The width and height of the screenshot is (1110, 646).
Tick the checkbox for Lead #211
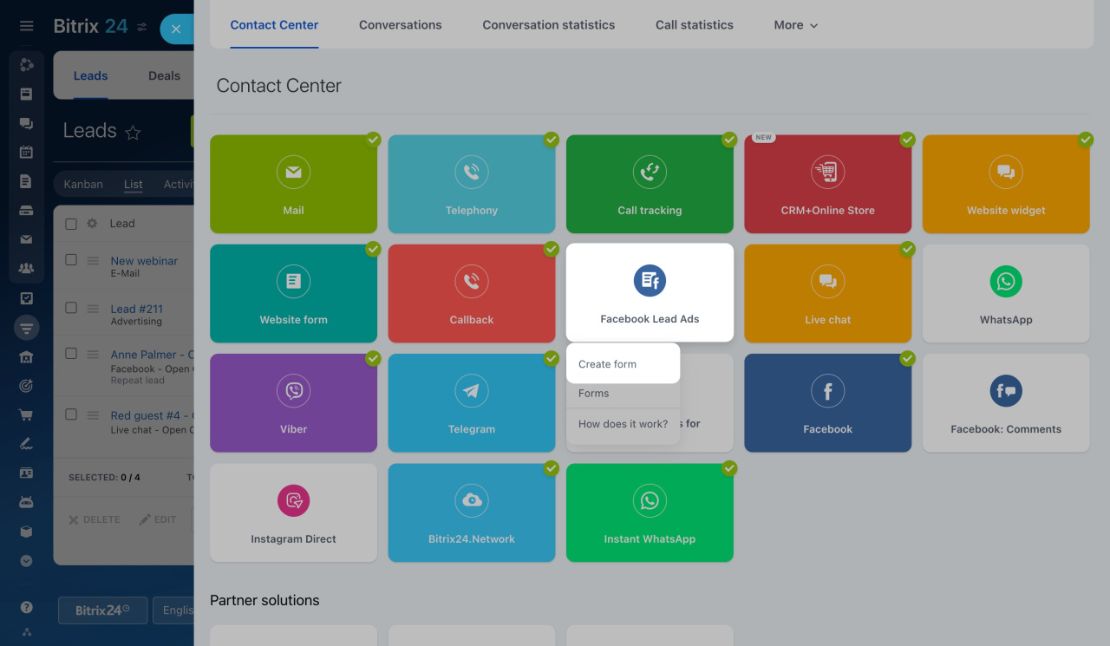[x=71, y=308]
